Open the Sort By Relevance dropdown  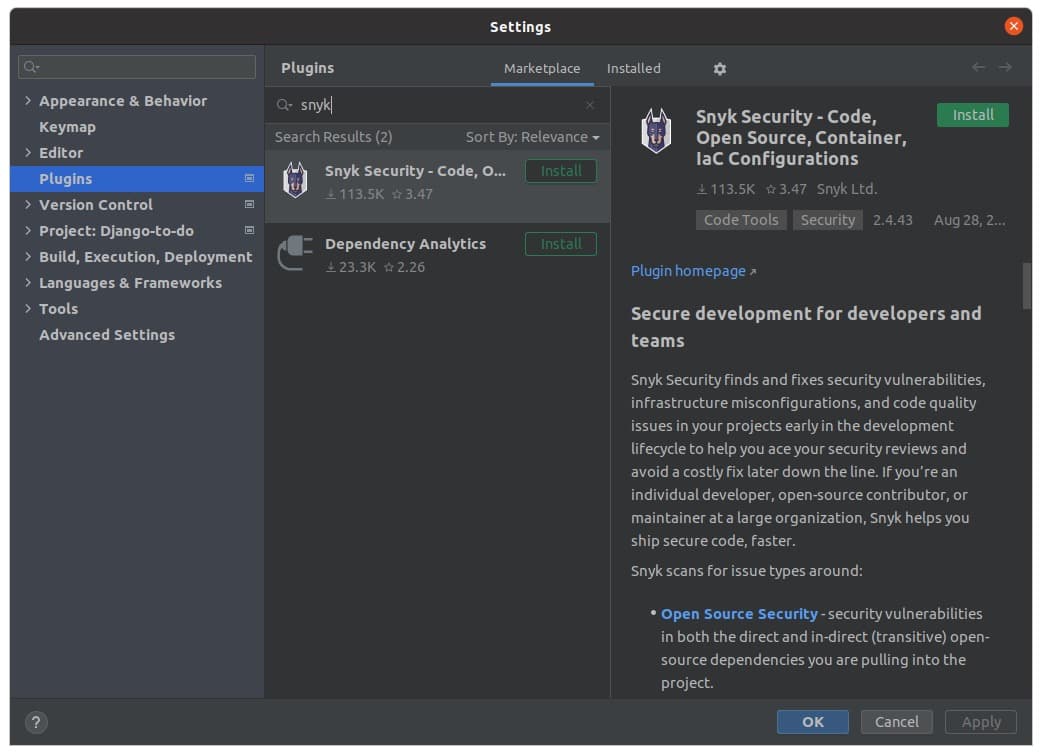click(x=532, y=137)
